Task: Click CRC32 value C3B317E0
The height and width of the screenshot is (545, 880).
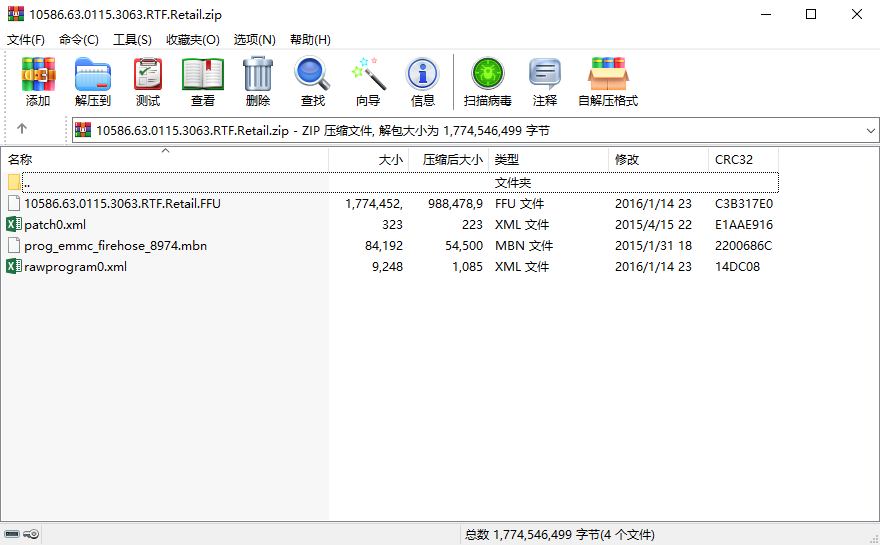Action: [x=744, y=203]
